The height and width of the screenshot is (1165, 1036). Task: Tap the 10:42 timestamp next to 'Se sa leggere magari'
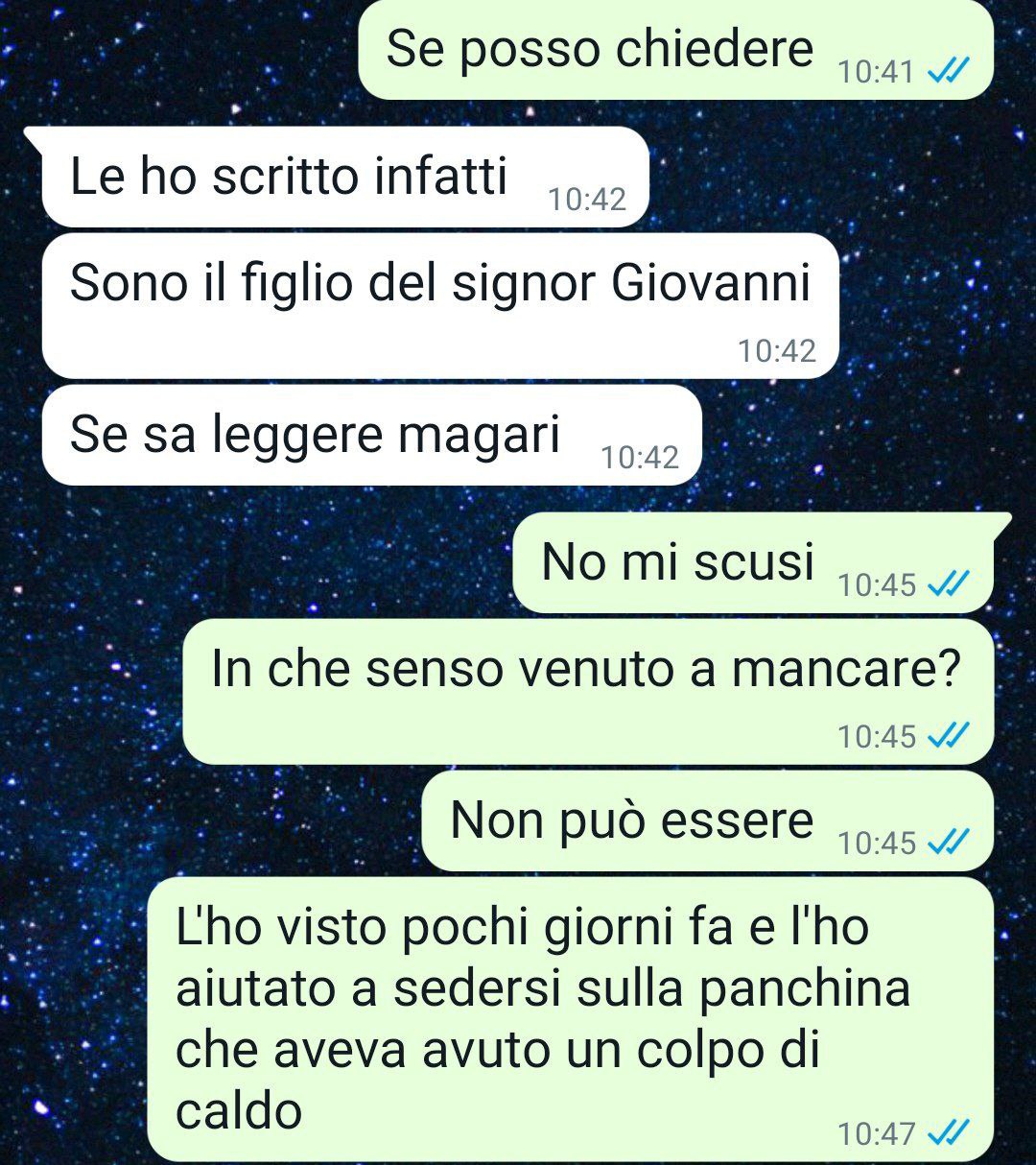click(x=640, y=457)
